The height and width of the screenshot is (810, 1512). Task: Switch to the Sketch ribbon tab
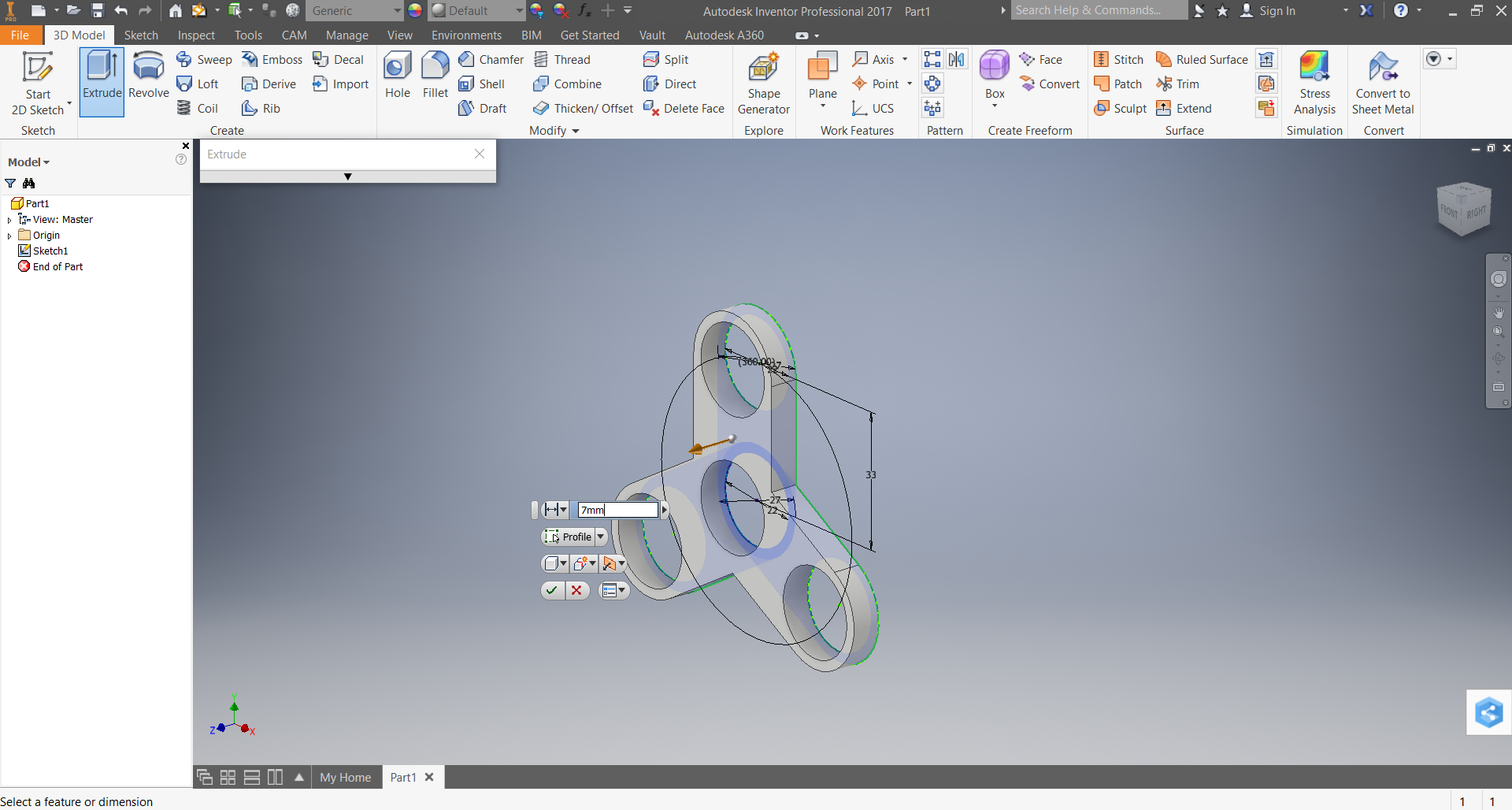(141, 35)
